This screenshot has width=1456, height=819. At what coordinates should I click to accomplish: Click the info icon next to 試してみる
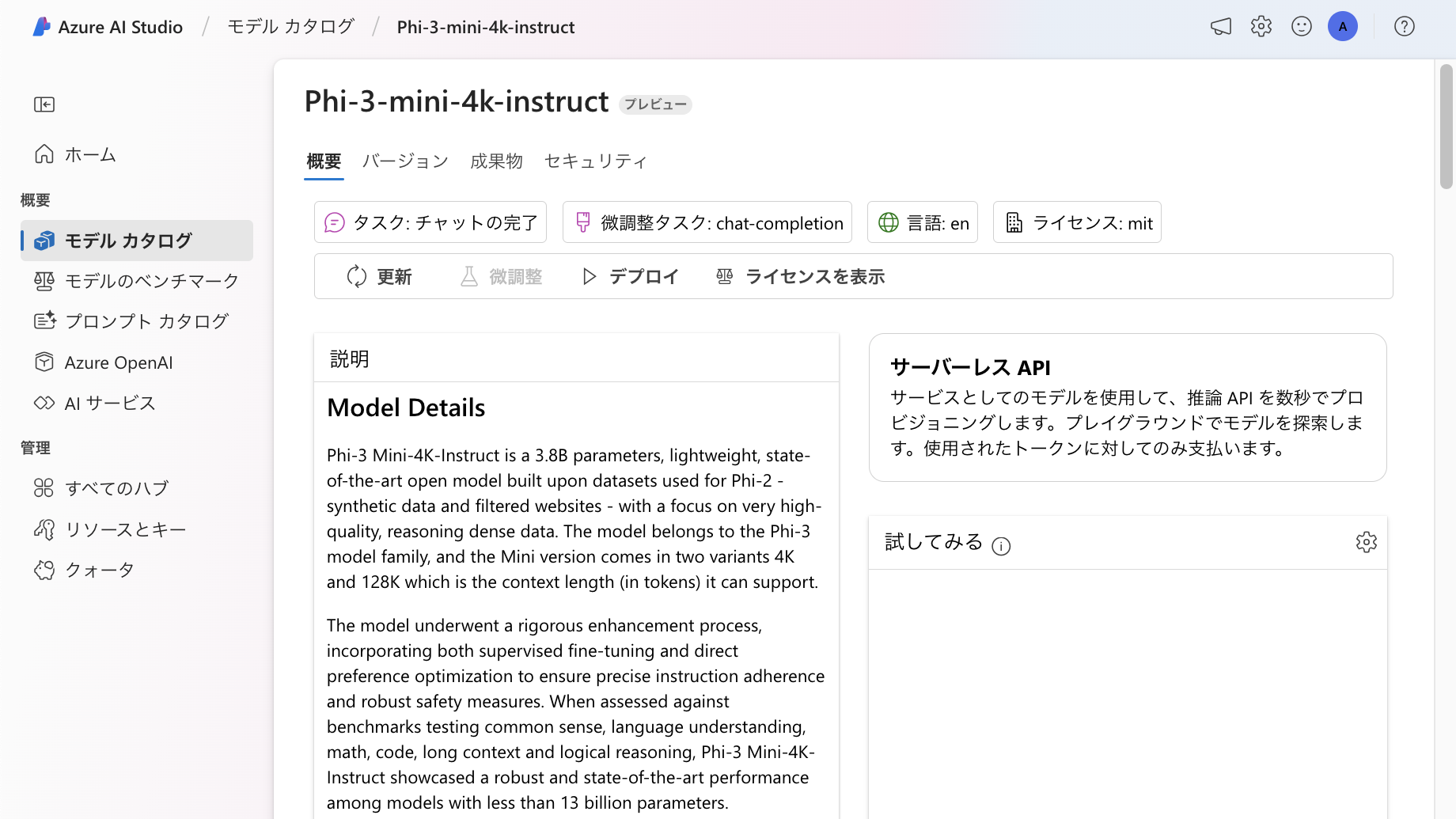(1001, 546)
